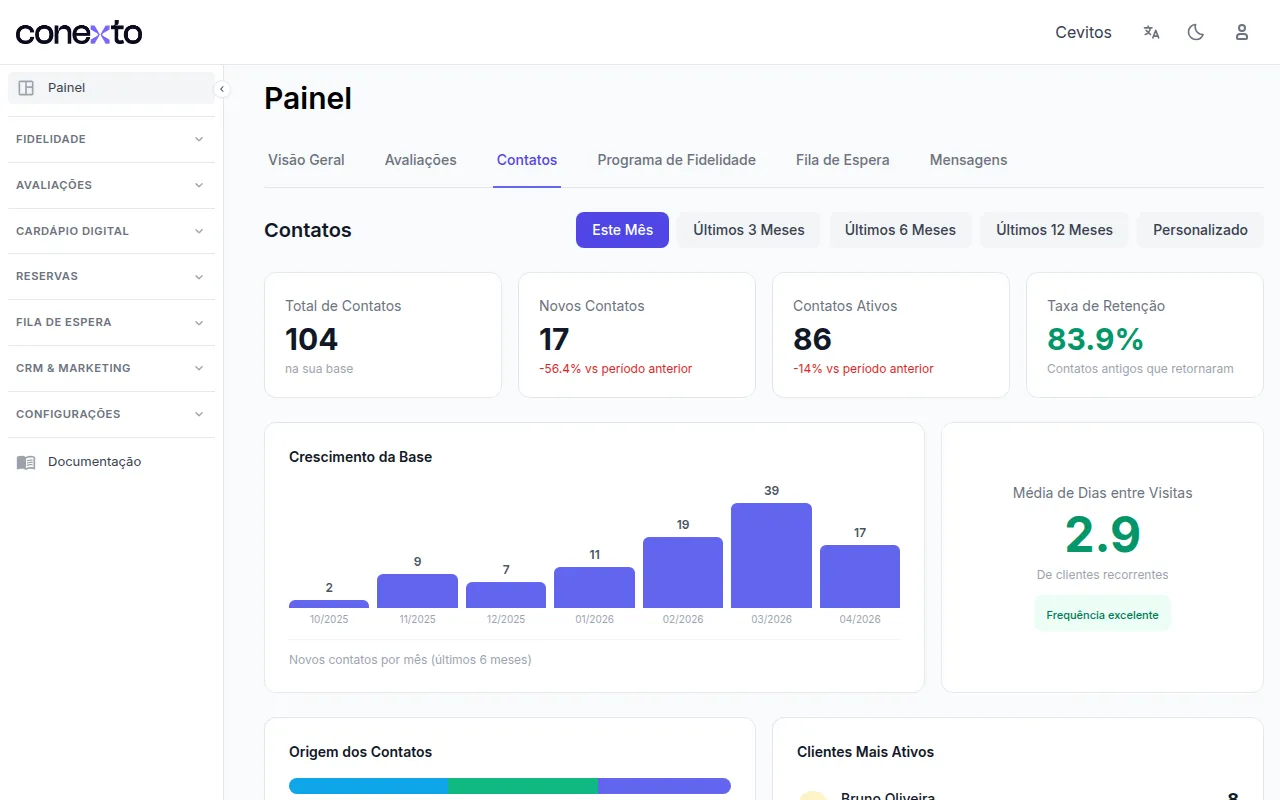Switch to the Avaliações tab
This screenshot has height=800, width=1280.
coord(421,160)
